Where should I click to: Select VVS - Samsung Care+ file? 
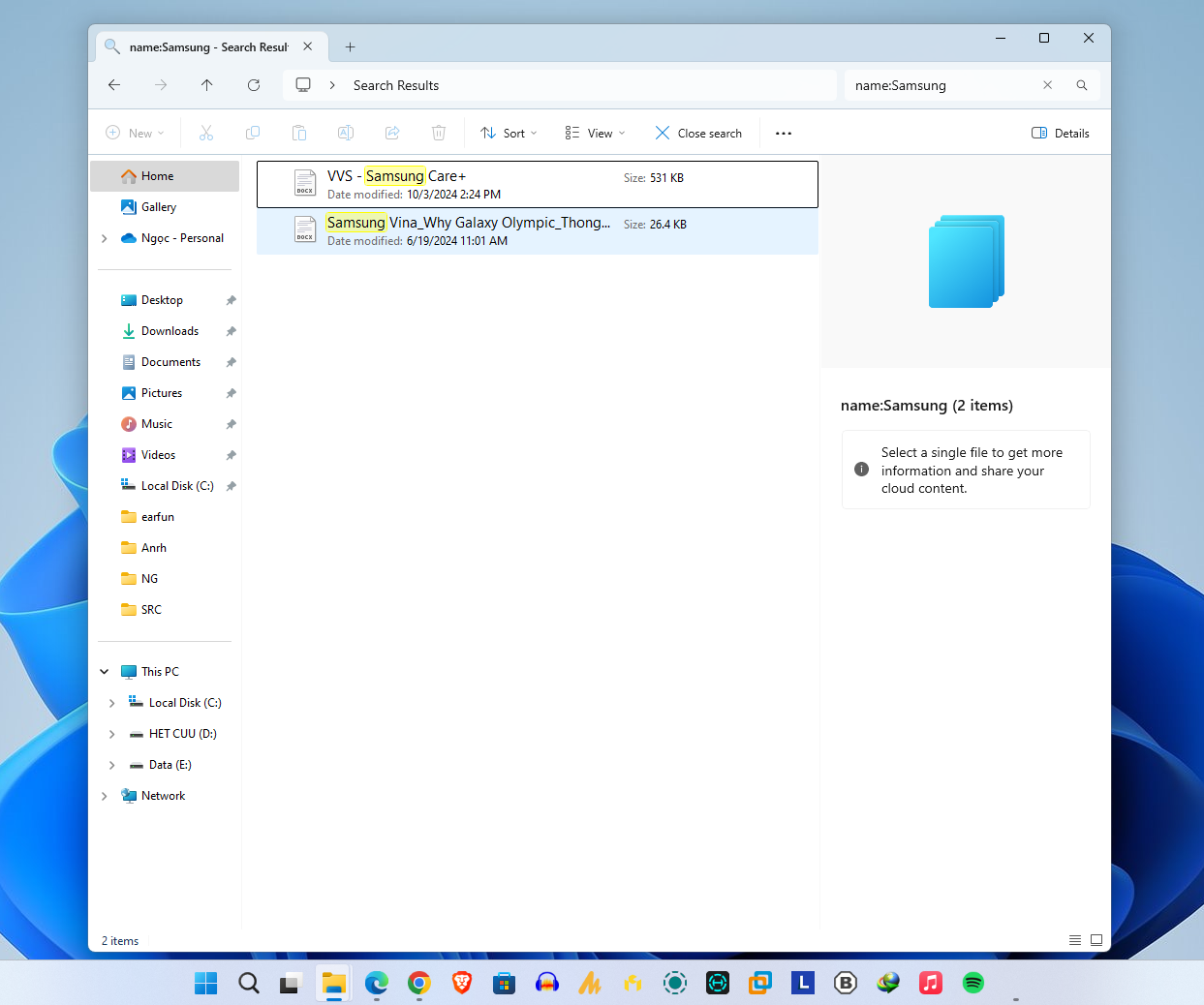click(x=538, y=184)
